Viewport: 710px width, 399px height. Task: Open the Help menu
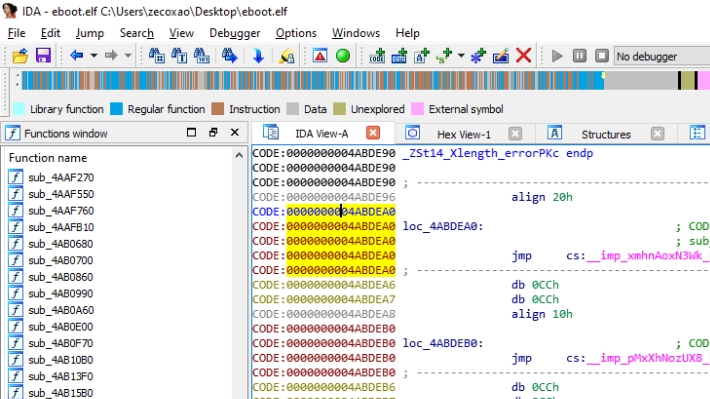408,33
